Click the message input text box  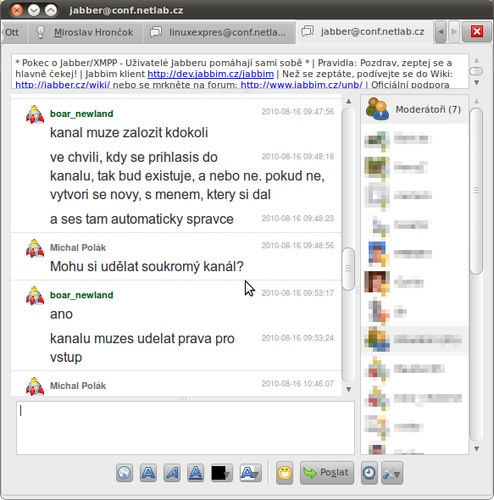point(185,428)
